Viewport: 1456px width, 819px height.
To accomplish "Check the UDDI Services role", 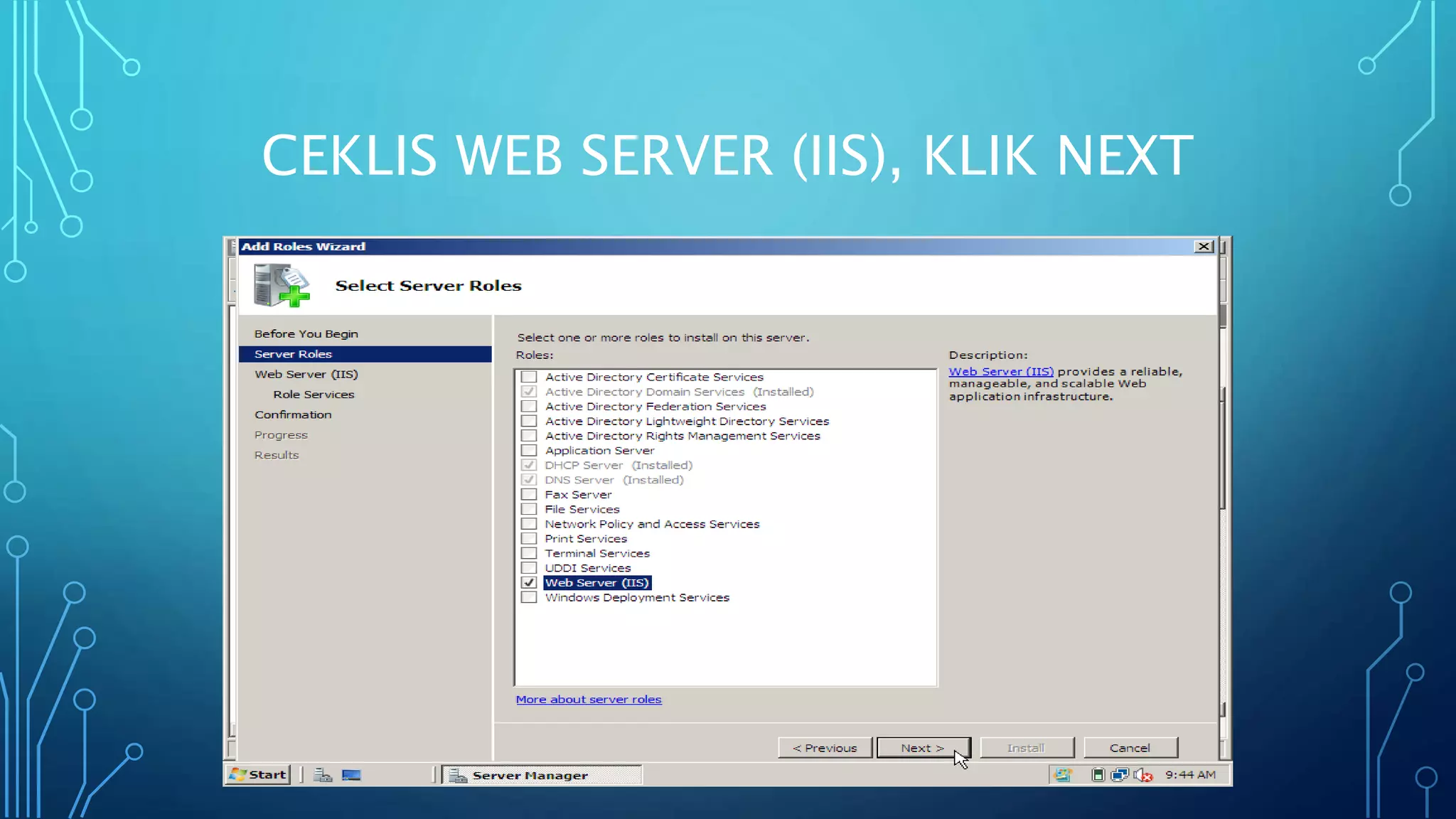I will click(x=529, y=568).
